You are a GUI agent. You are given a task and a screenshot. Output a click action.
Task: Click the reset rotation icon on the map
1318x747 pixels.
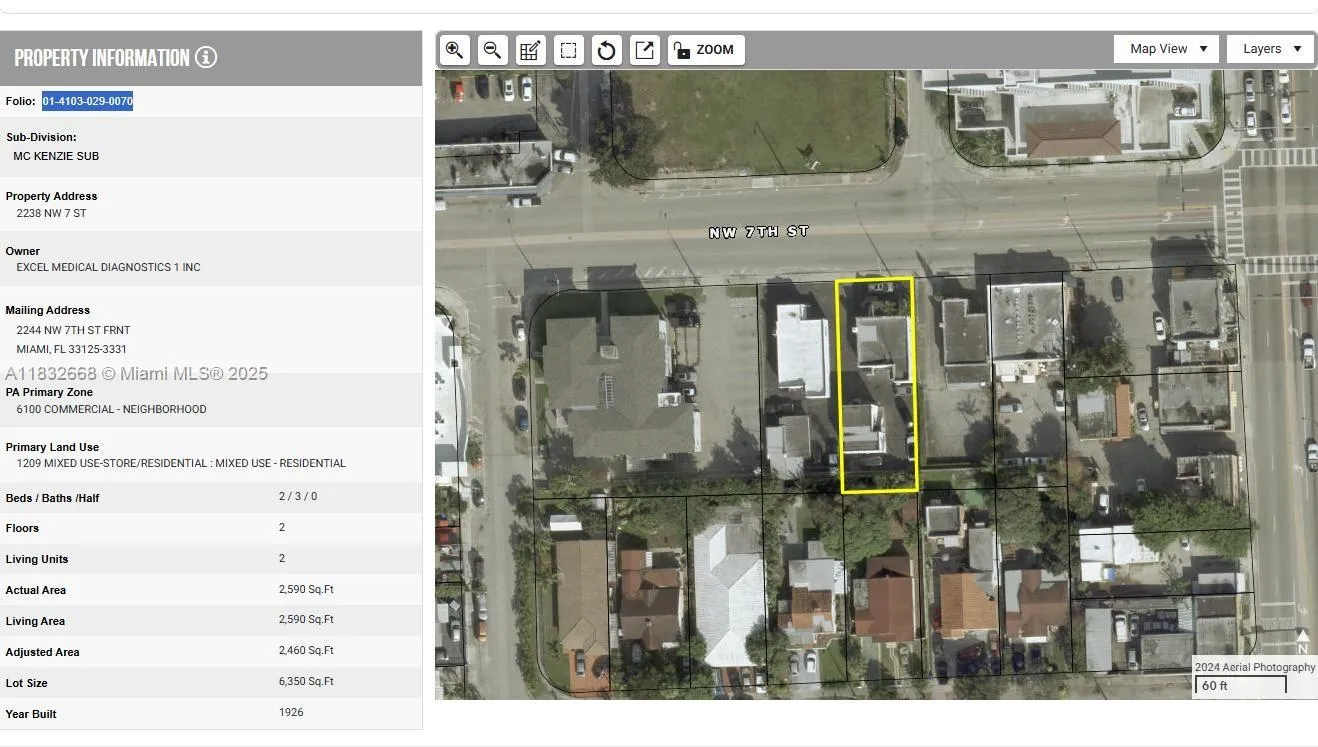coord(606,49)
